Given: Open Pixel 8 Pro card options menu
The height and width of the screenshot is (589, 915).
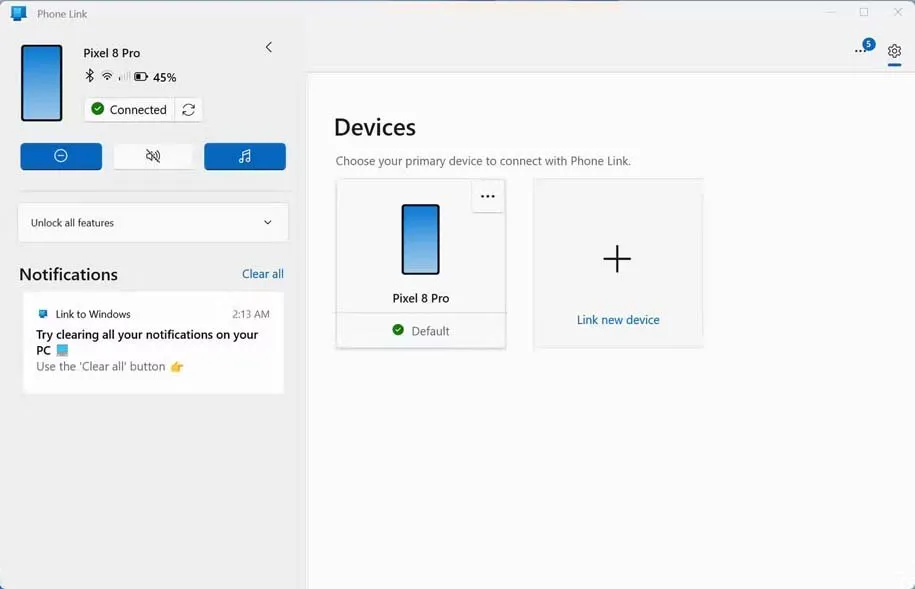Looking at the screenshot, I should tap(487, 197).
